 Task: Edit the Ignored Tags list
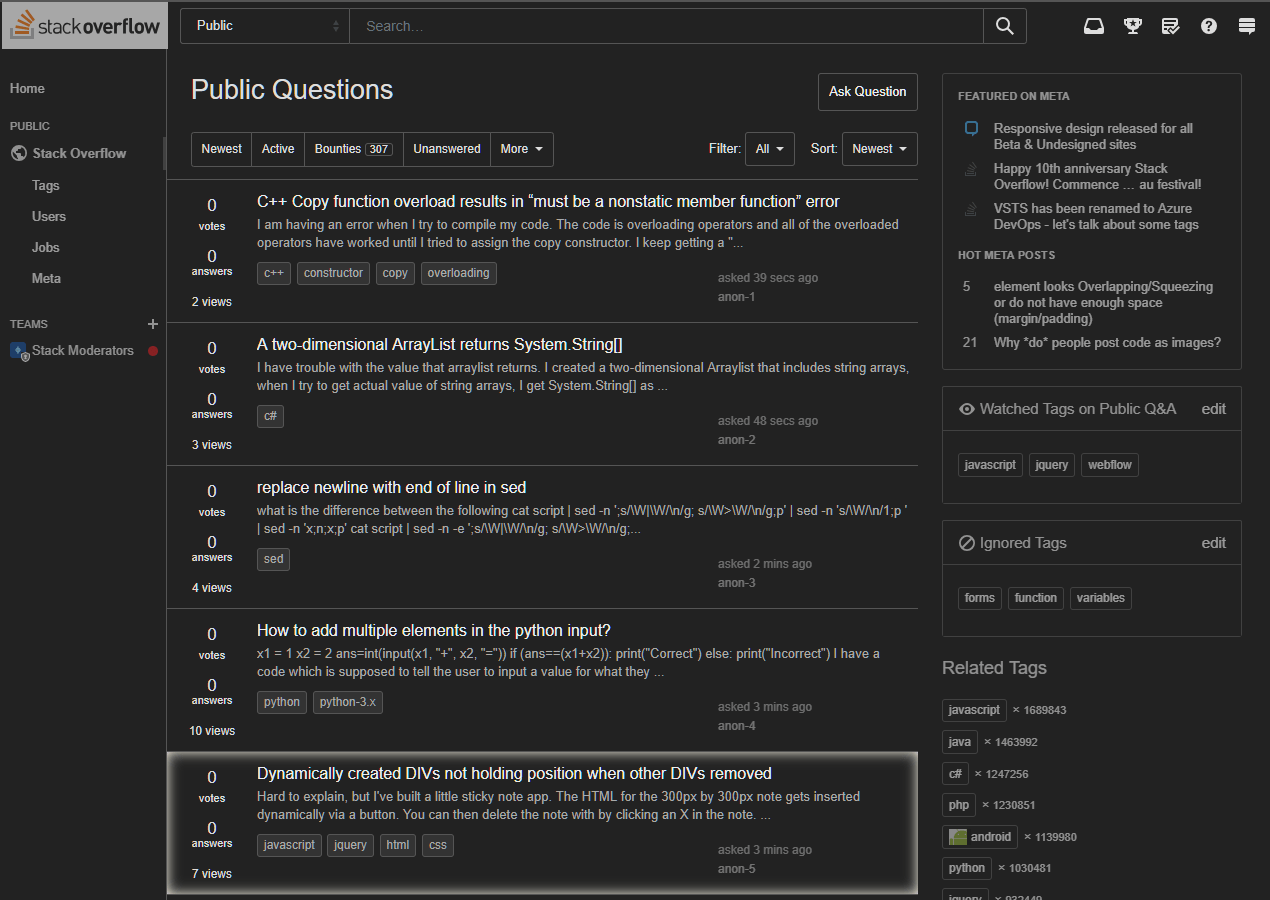click(1213, 543)
